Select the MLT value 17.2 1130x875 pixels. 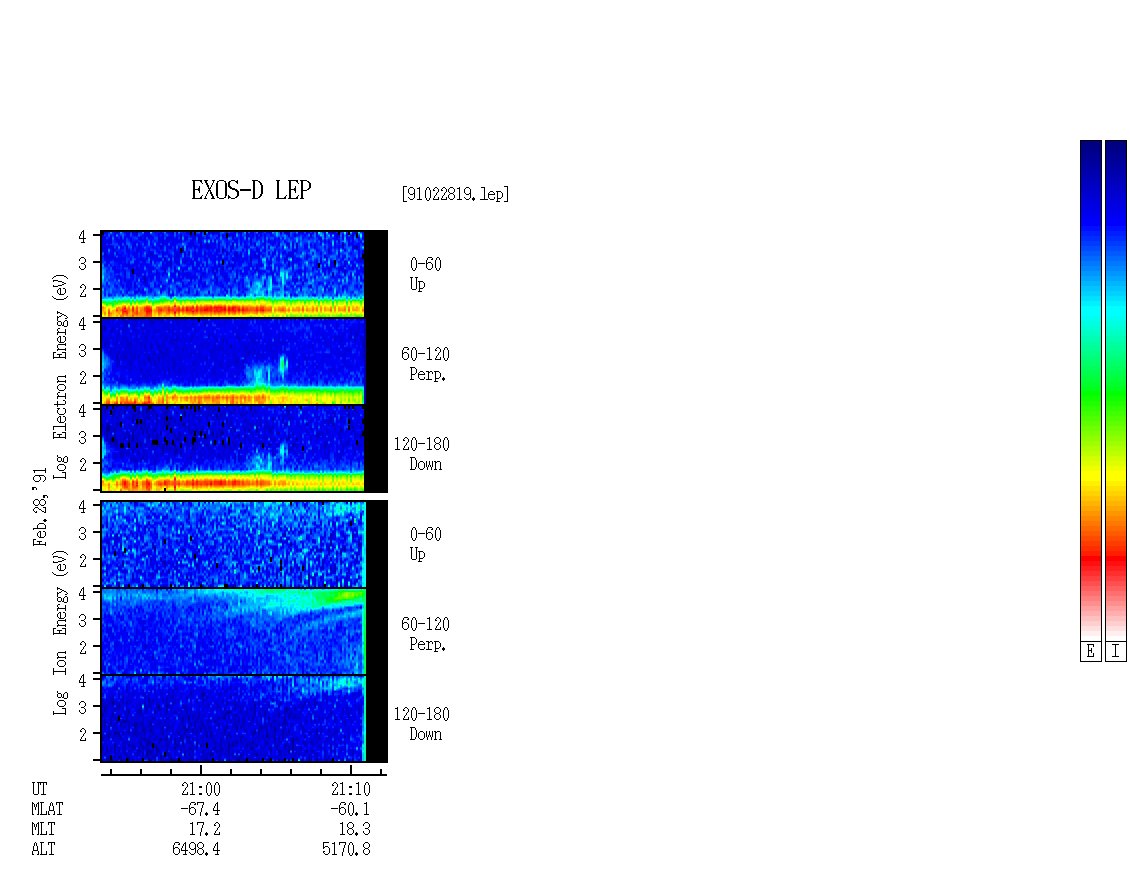(205, 829)
